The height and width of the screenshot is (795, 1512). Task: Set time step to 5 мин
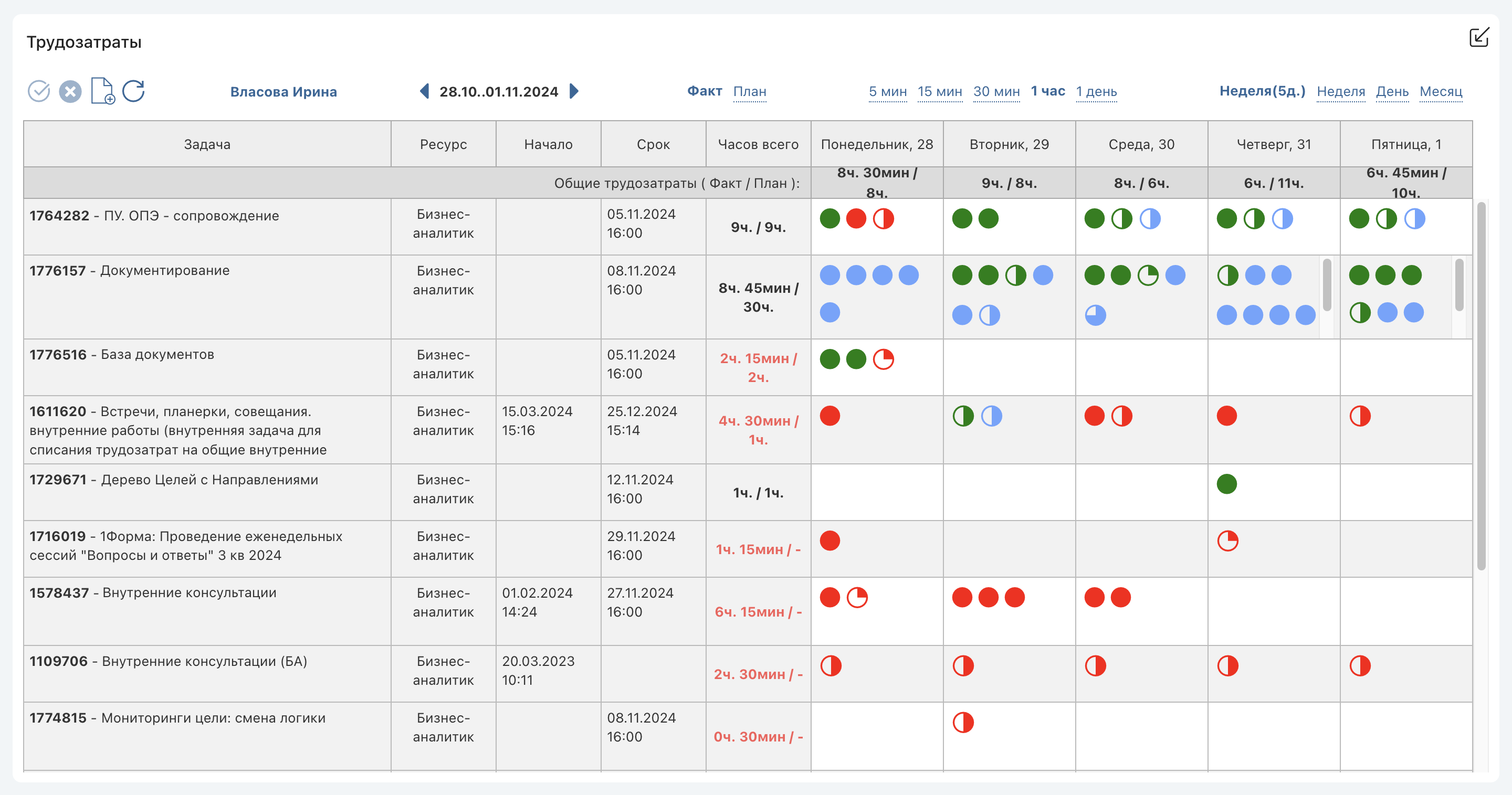tap(887, 91)
